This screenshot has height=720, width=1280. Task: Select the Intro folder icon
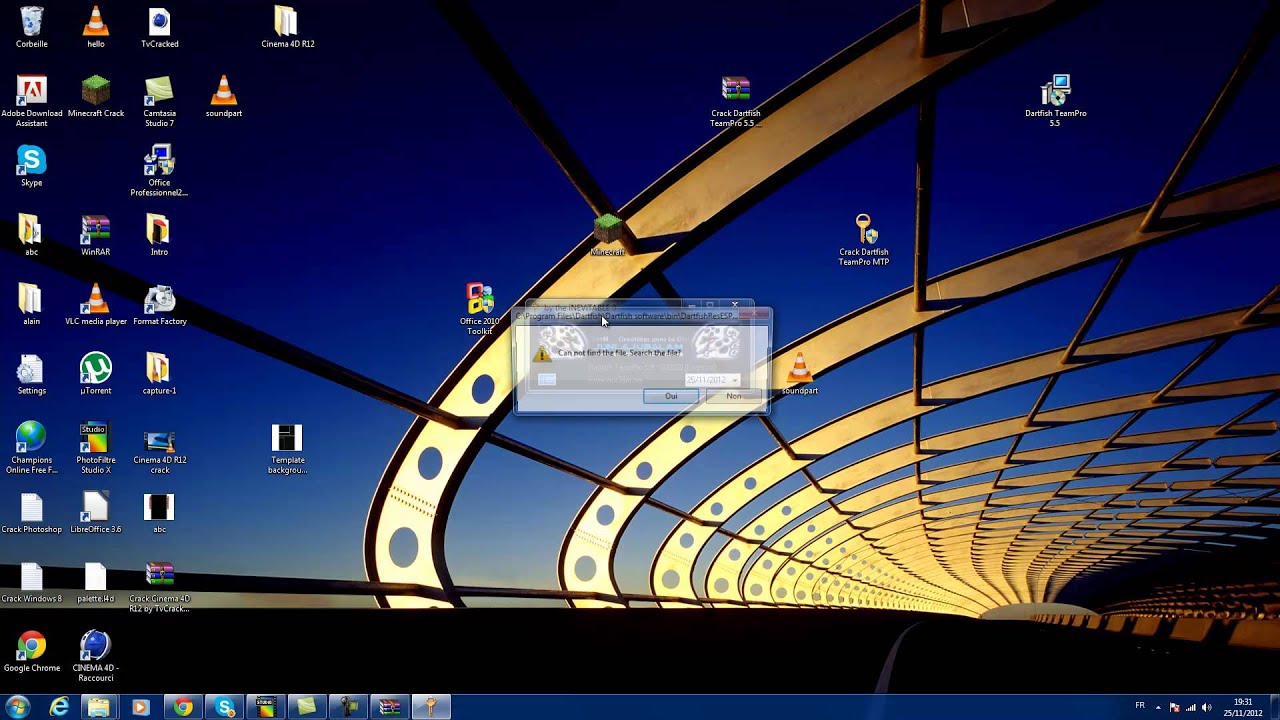coord(160,236)
